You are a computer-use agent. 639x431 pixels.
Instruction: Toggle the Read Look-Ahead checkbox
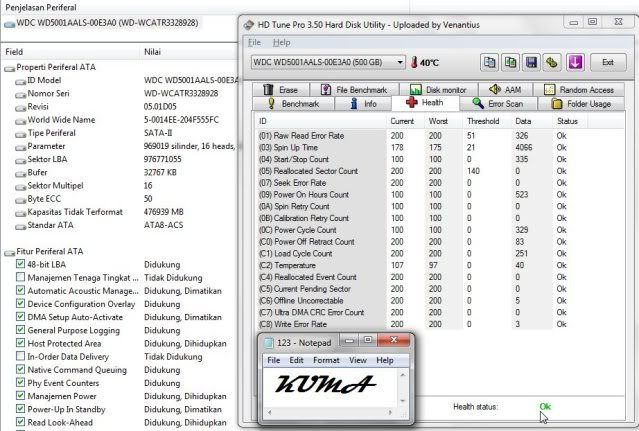point(20,422)
